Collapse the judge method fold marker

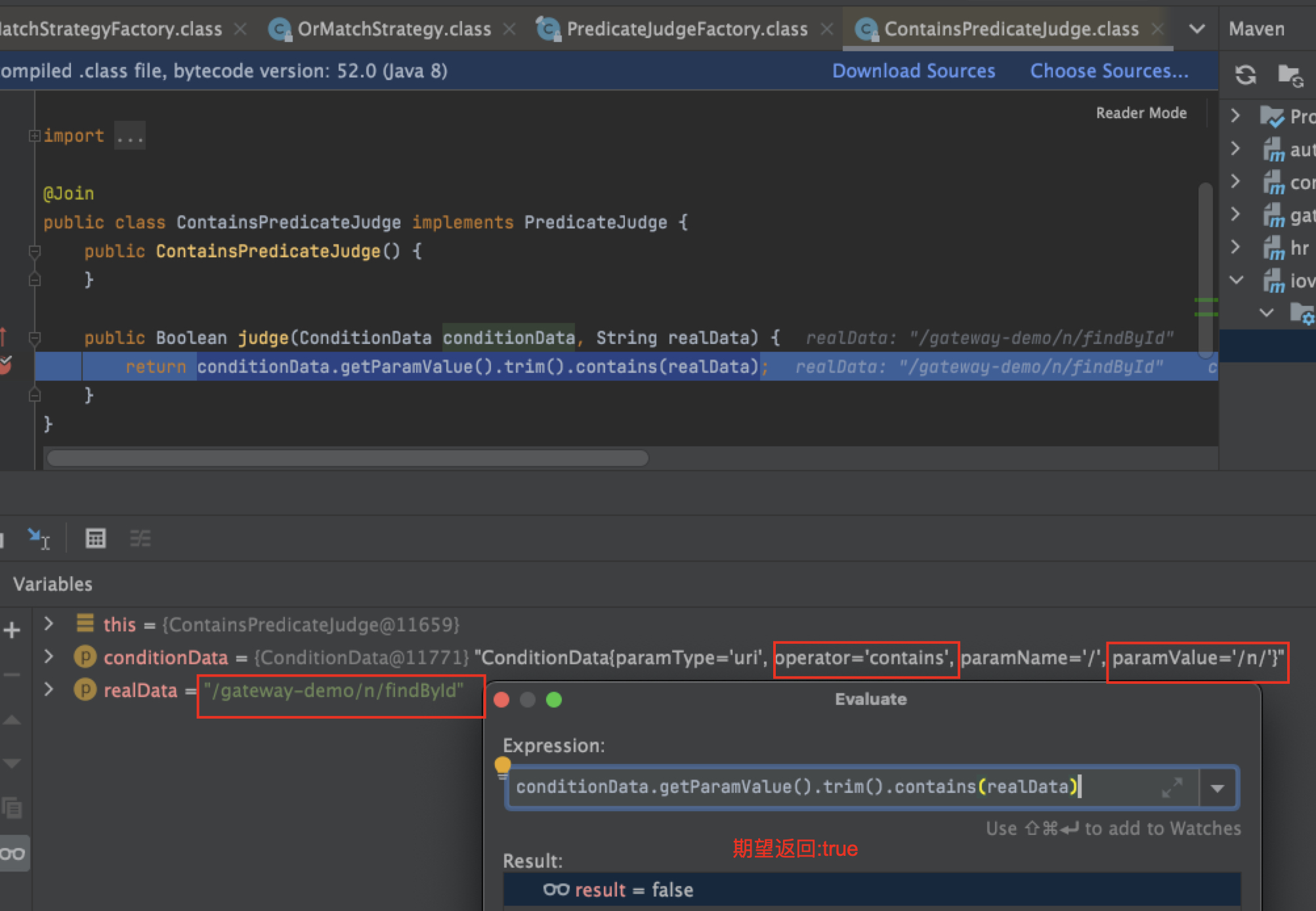coord(34,338)
